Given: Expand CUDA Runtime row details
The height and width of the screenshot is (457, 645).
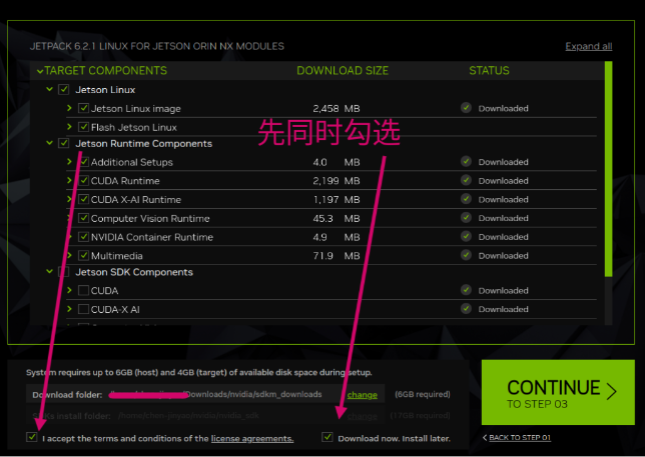Looking at the screenshot, I should click(69, 180).
